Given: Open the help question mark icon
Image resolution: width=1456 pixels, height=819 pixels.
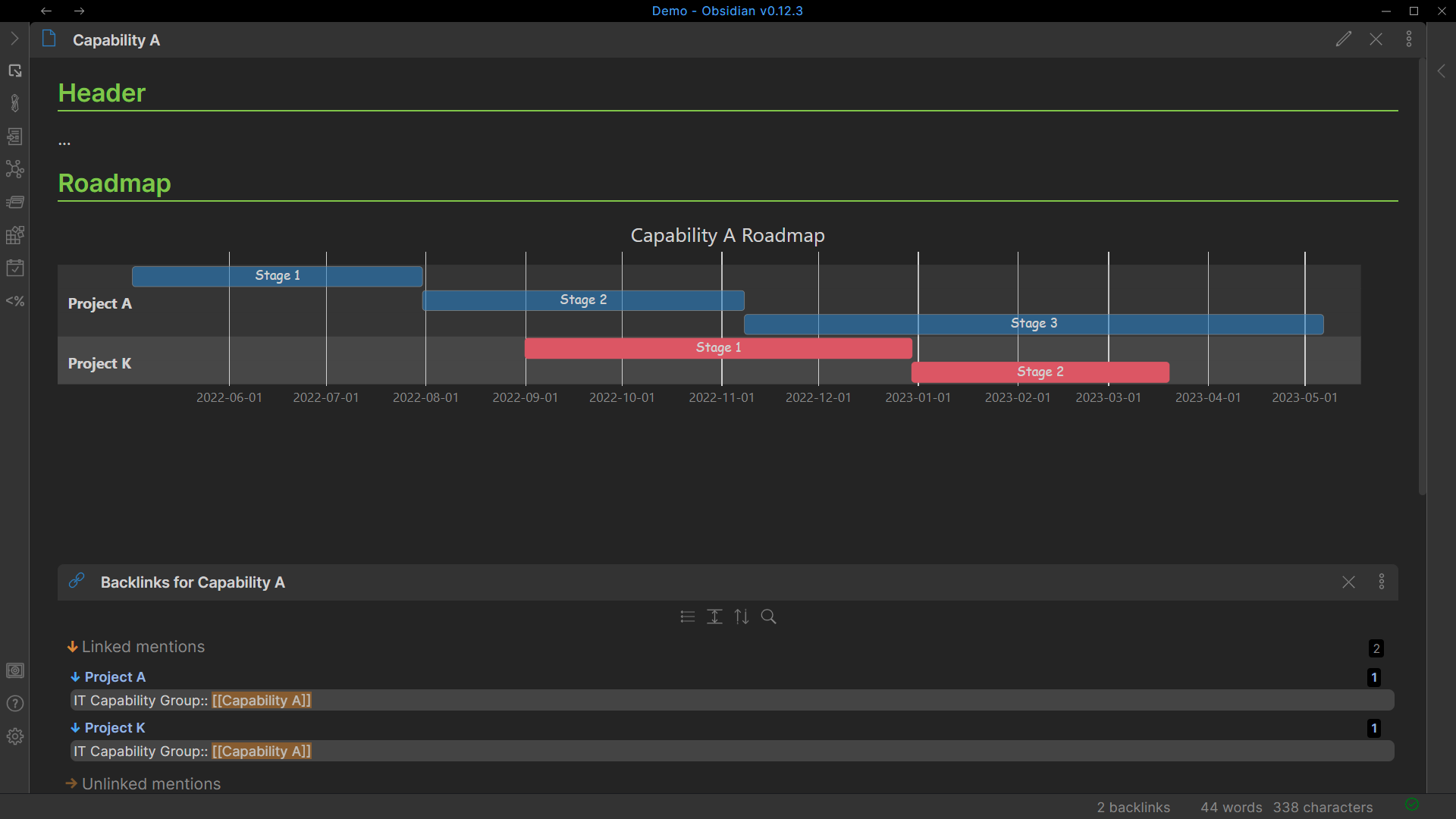Looking at the screenshot, I should 15,704.
